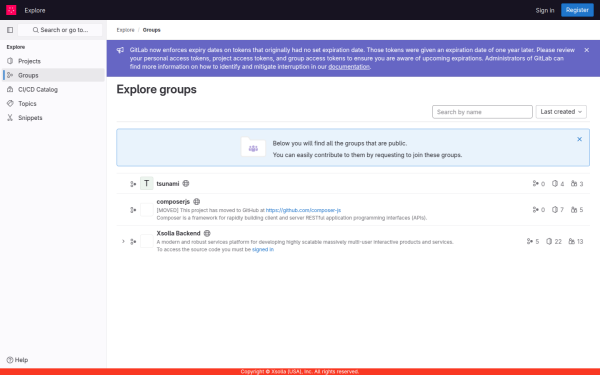
Task: Open the Xsolla Backend group
Action: tap(178, 233)
